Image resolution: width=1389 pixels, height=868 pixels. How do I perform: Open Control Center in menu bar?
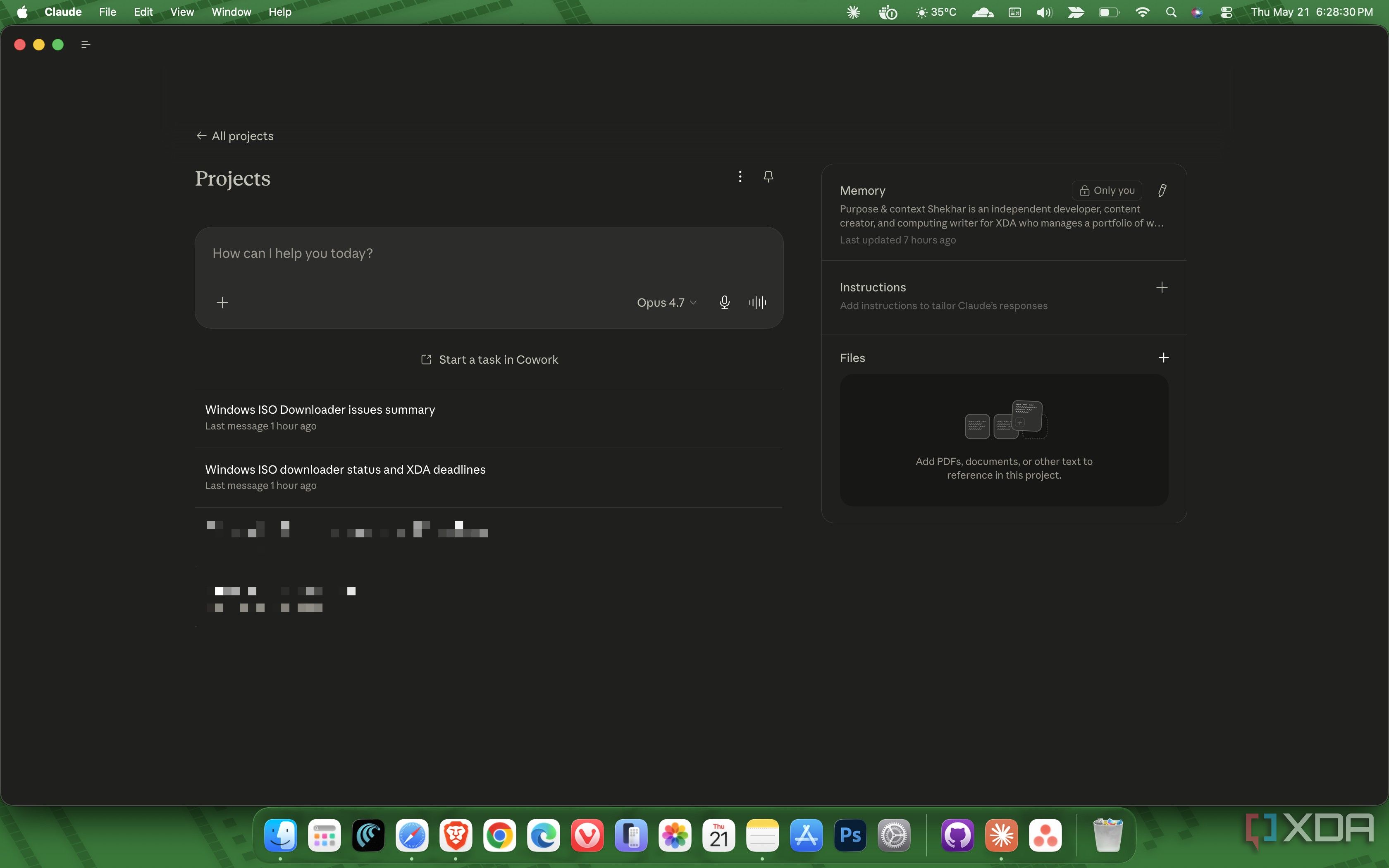1227,12
